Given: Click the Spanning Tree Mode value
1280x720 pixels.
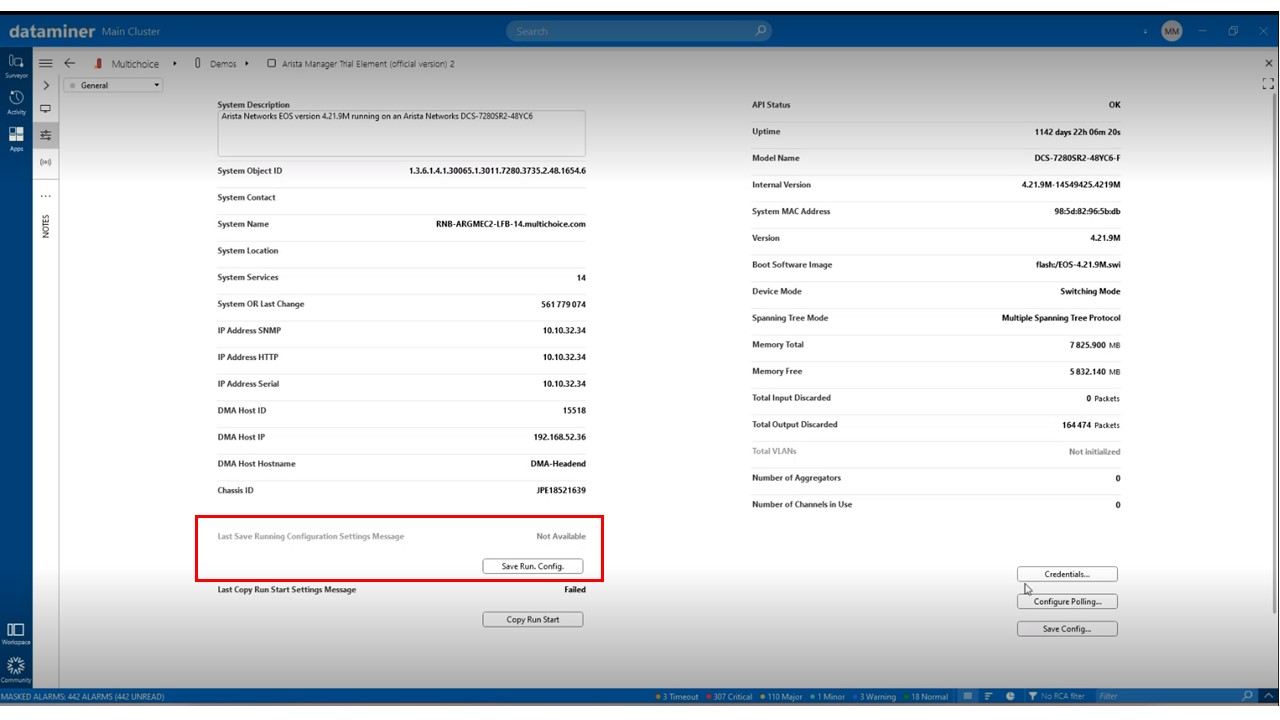Looking at the screenshot, I should 1061,318.
